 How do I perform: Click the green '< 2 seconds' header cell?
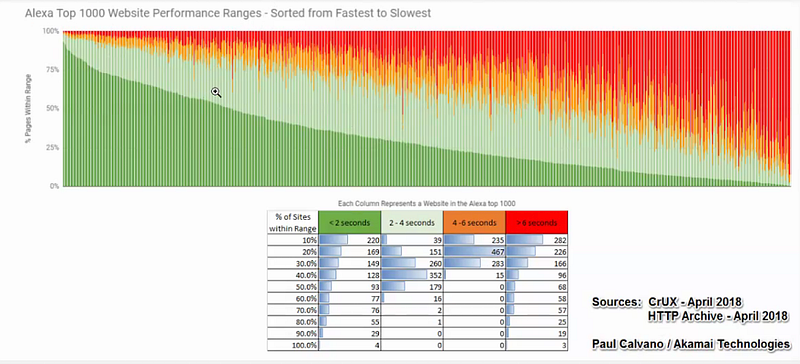349,223
